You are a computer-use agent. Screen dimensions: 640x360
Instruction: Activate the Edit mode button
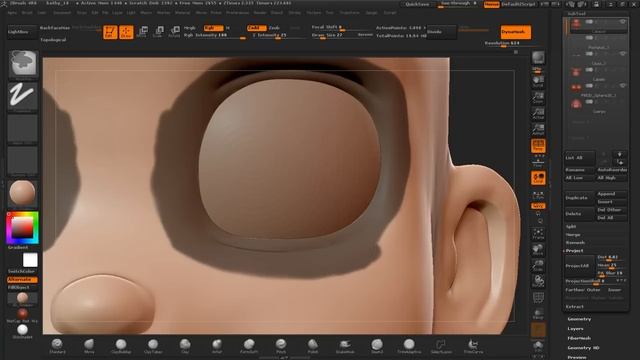click(110, 32)
